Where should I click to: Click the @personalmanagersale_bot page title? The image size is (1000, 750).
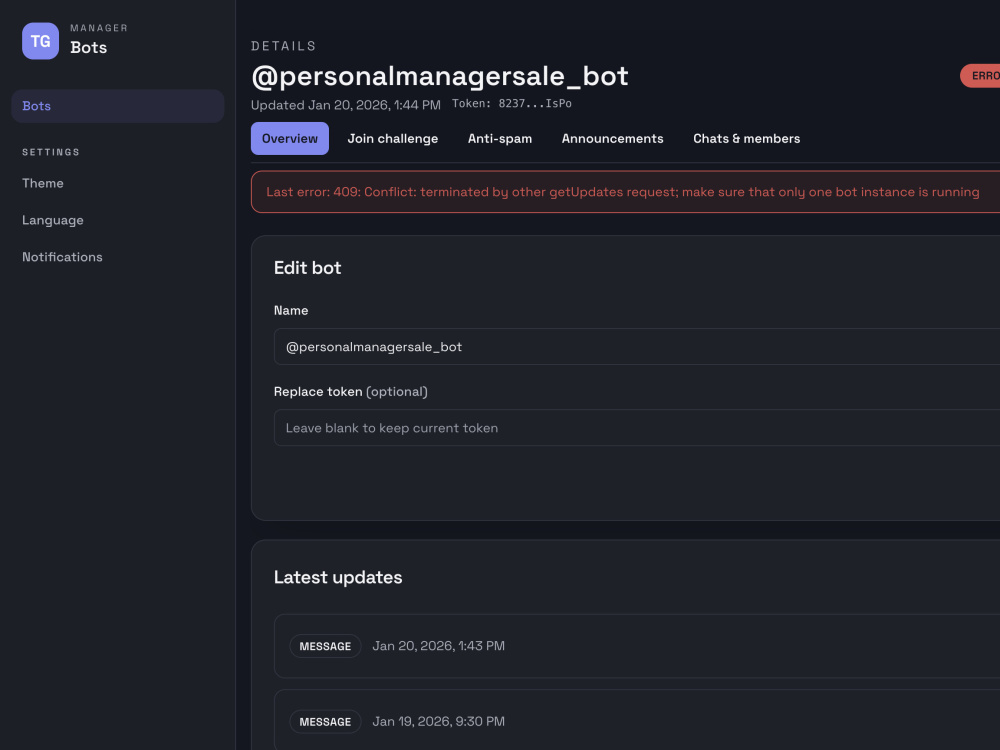tap(440, 76)
